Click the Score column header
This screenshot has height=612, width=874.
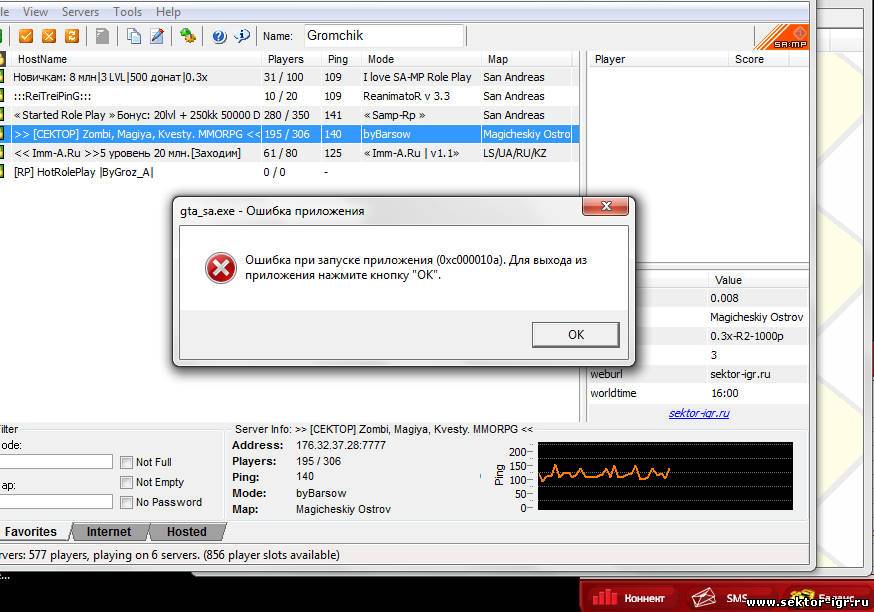759,59
